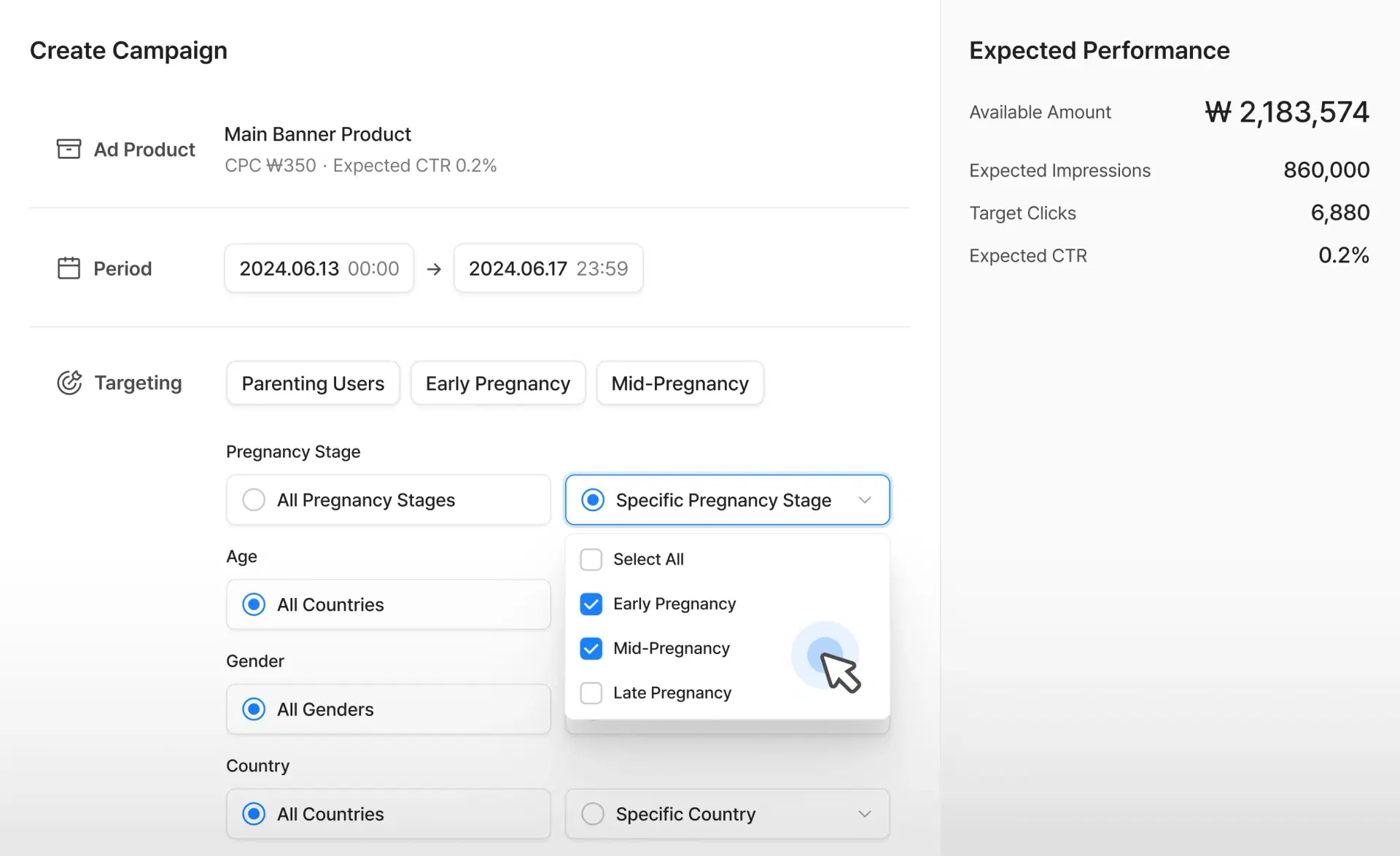Click the Period calendar icon
1400x856 pixels.
tap(69, 268)
